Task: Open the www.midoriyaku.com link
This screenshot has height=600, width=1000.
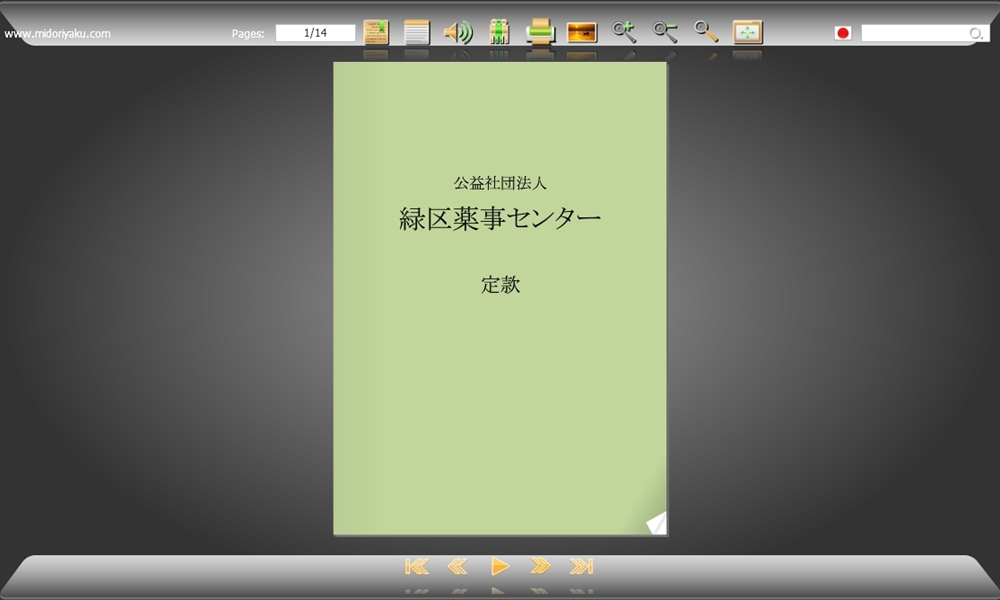Action: point(57,34)
